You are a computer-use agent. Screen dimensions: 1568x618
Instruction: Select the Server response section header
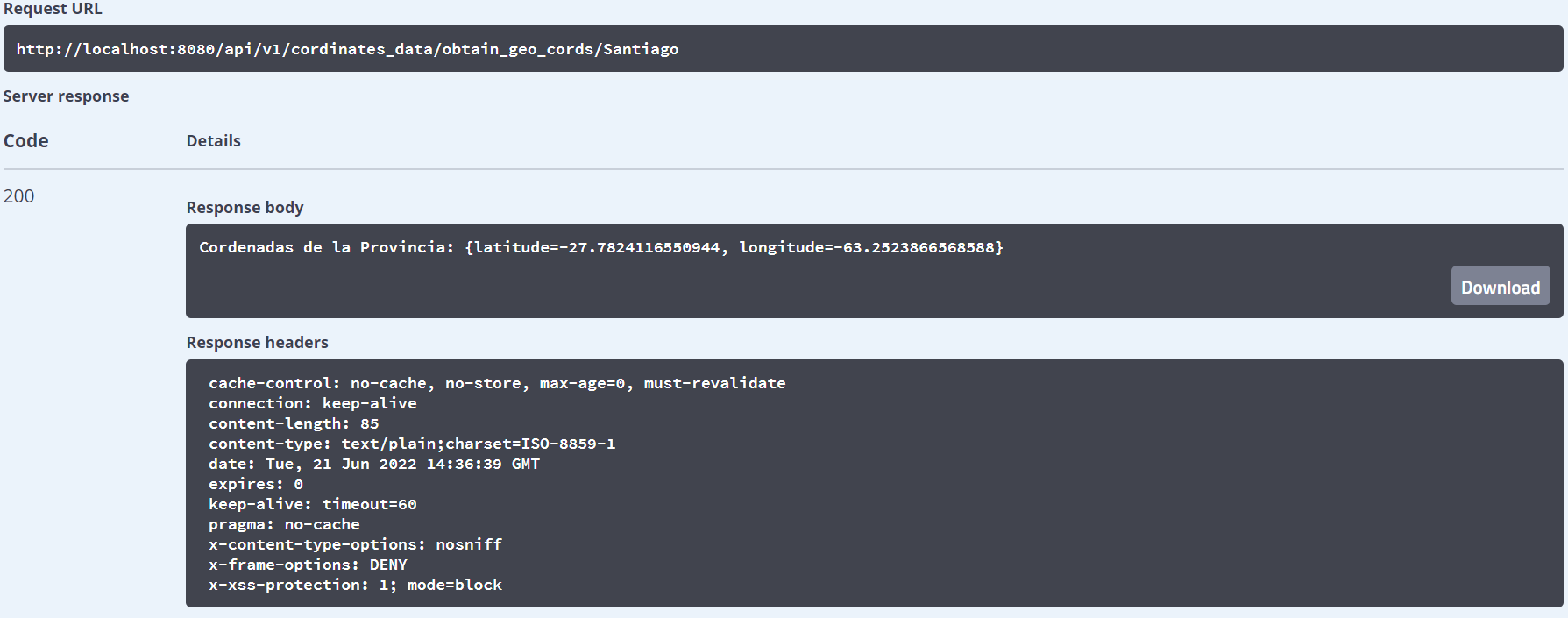pyautogui.click(x=66, y=96)
